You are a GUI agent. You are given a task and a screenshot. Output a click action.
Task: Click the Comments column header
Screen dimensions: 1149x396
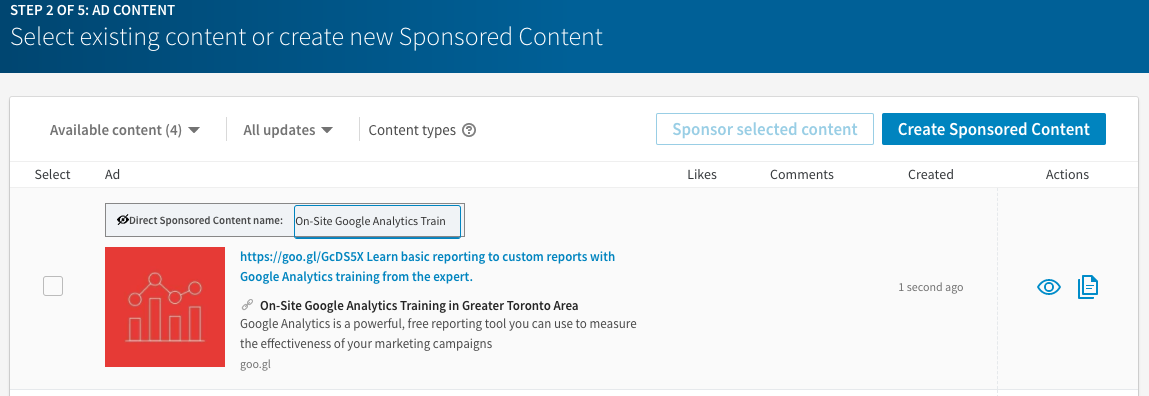tap(802, 175)
